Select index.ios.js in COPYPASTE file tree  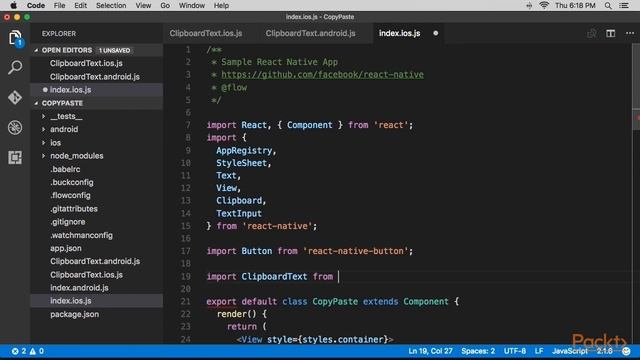pyautogui.click(x=97, y=301)
